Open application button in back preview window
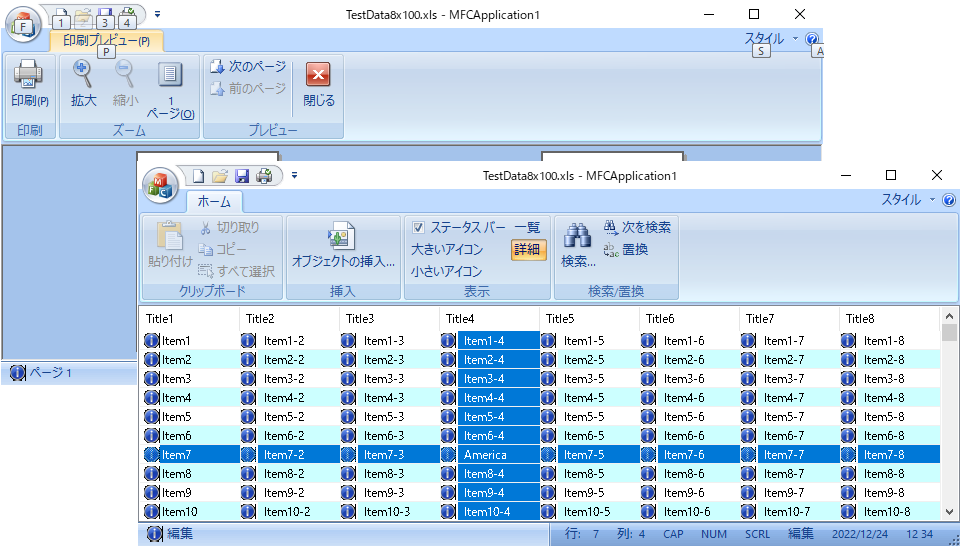This screenshot has width=960, height=546. click(x=23, y=25)
